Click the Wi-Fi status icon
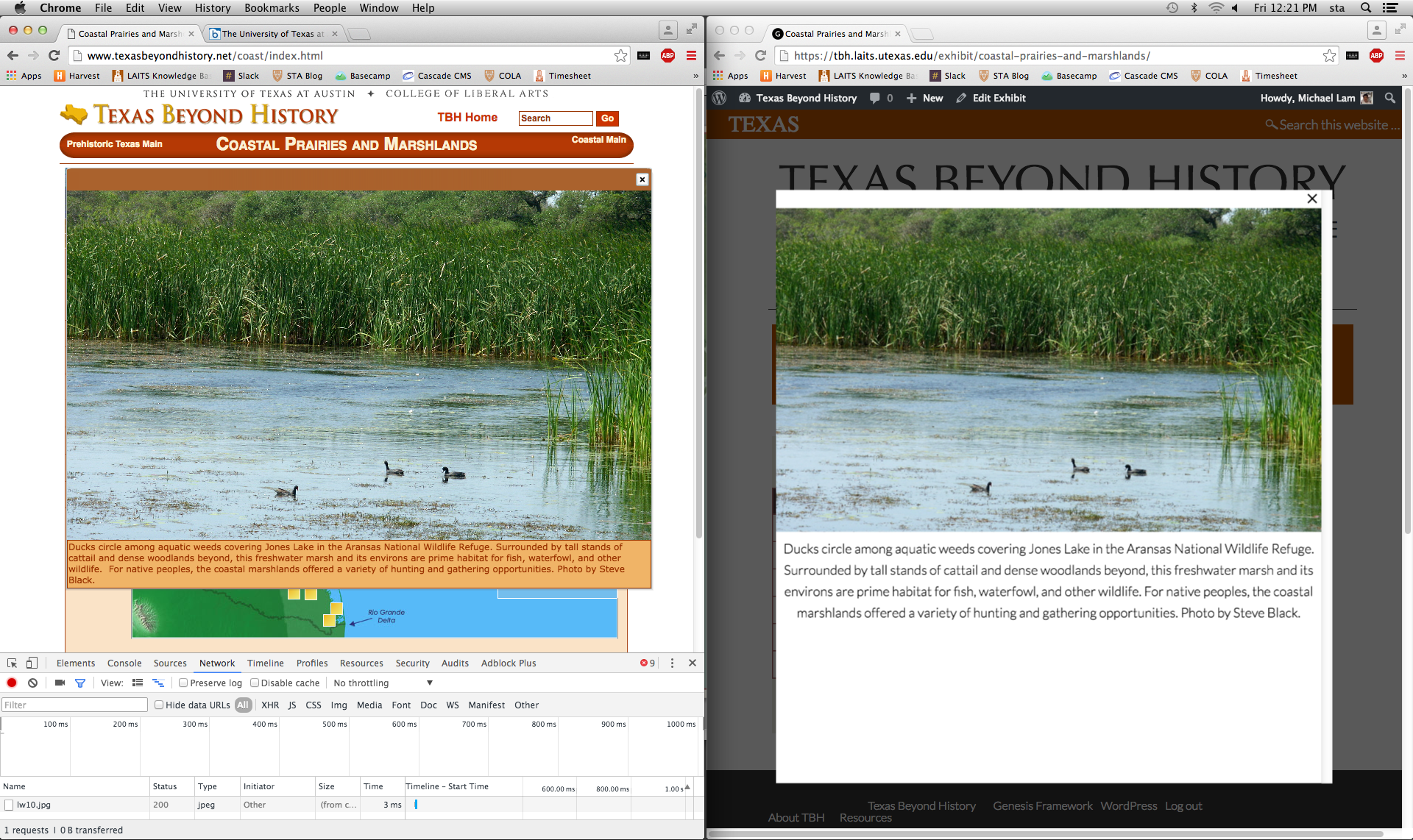1413x840 pixels. coord(1216,8)
